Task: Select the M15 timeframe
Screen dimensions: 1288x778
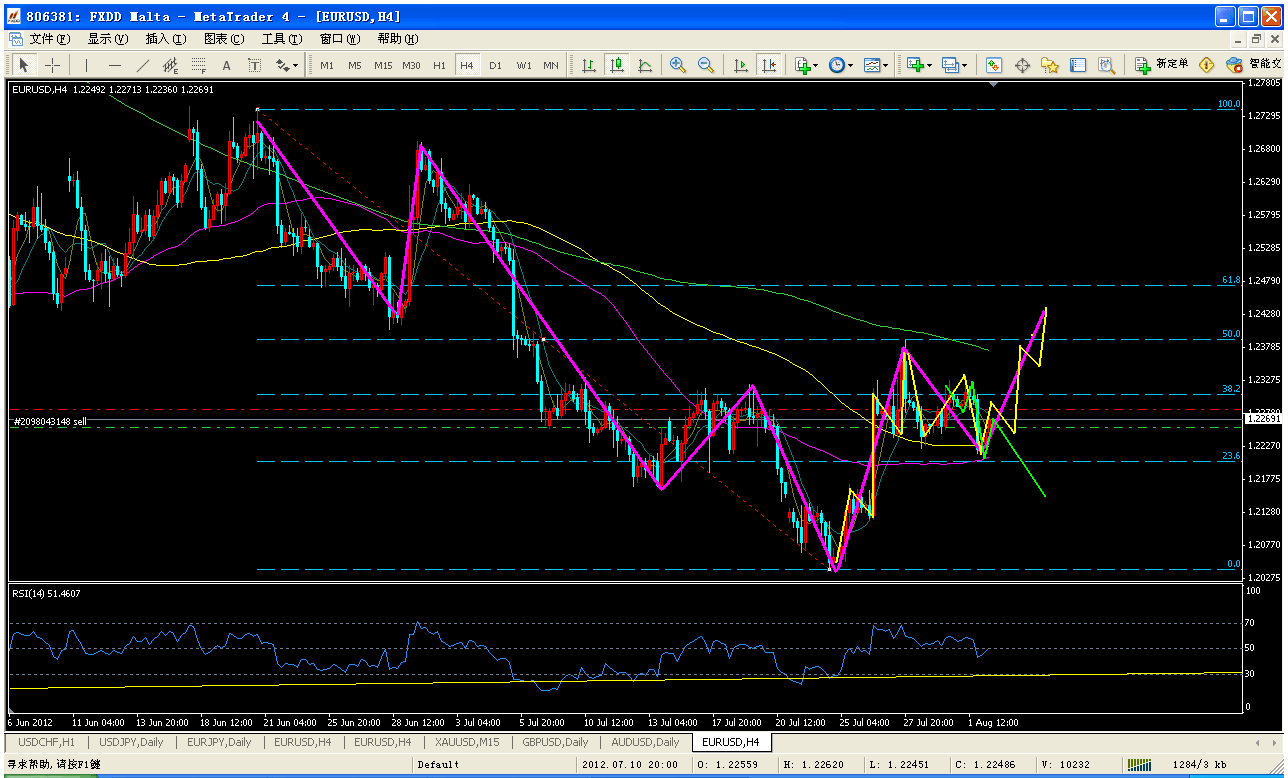Action: (x=383, y=65)
